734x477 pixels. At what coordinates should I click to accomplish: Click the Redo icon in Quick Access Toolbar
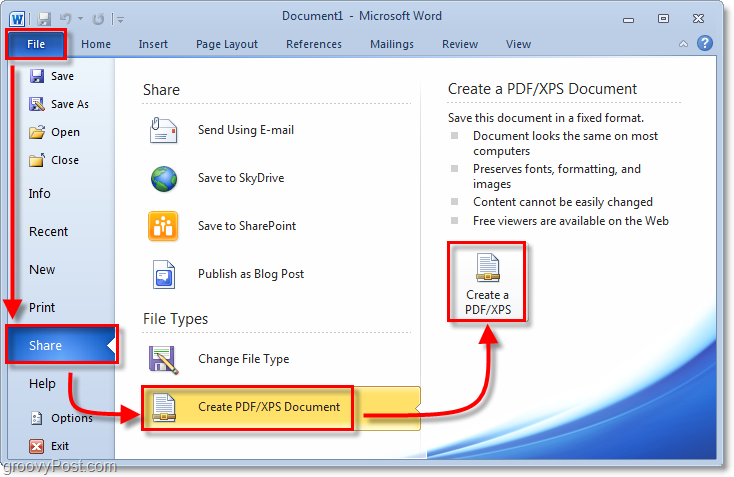[x=98, y=19]
